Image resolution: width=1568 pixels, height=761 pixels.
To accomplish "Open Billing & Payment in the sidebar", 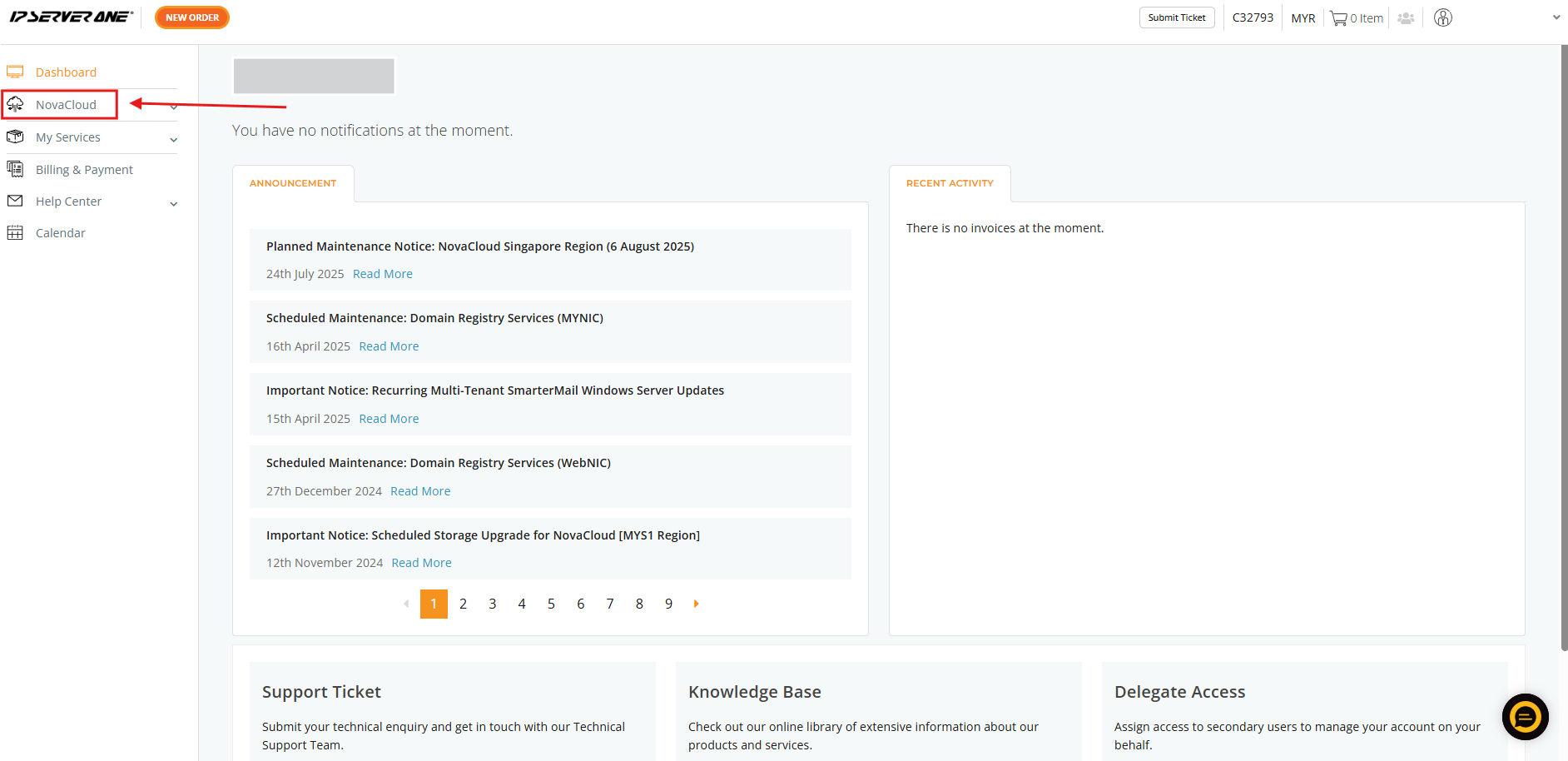I will pyautogui.click(x=84, y=169).
